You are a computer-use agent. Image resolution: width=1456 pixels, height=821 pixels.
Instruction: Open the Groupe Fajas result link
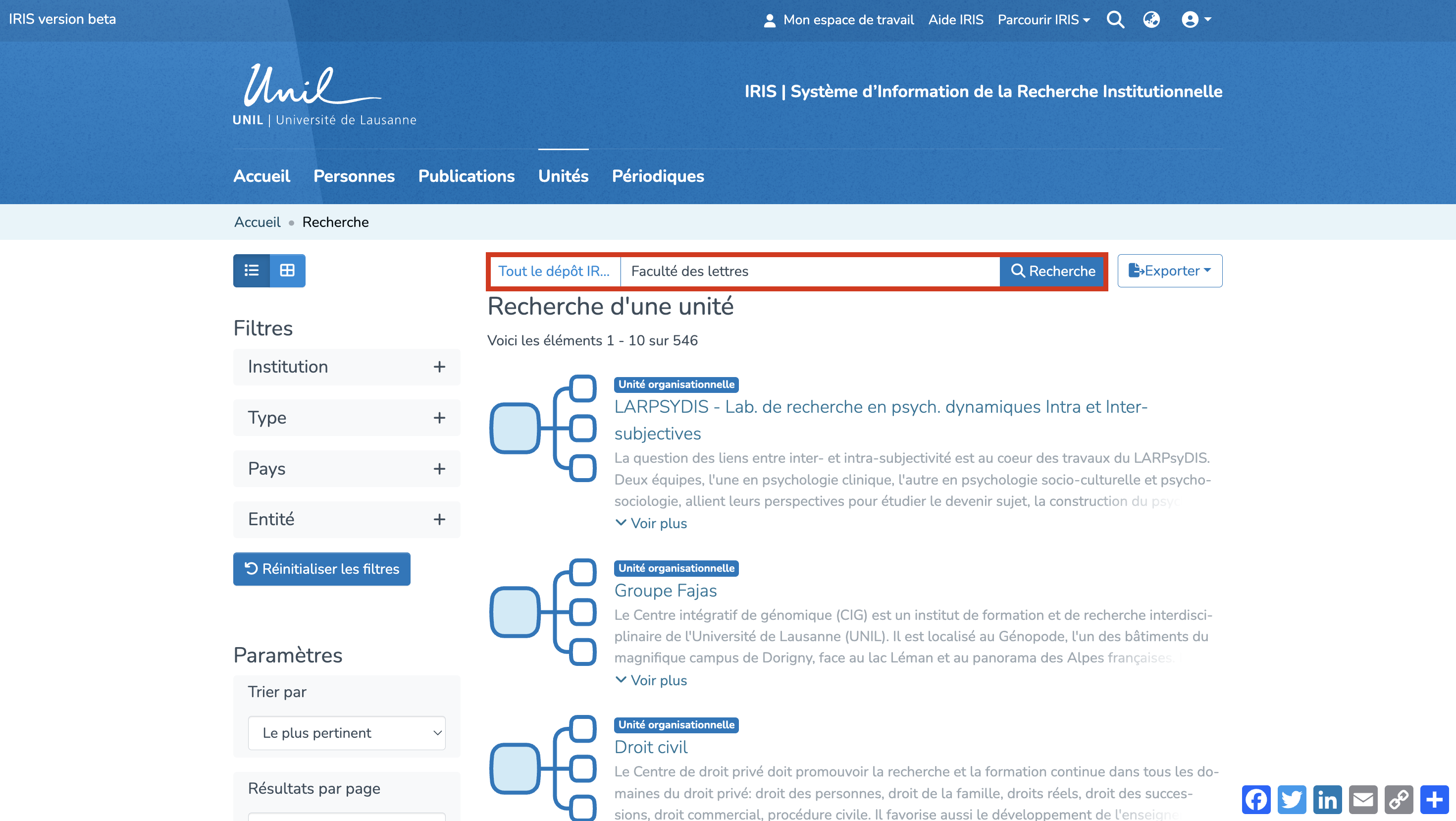tap(665, 590)
